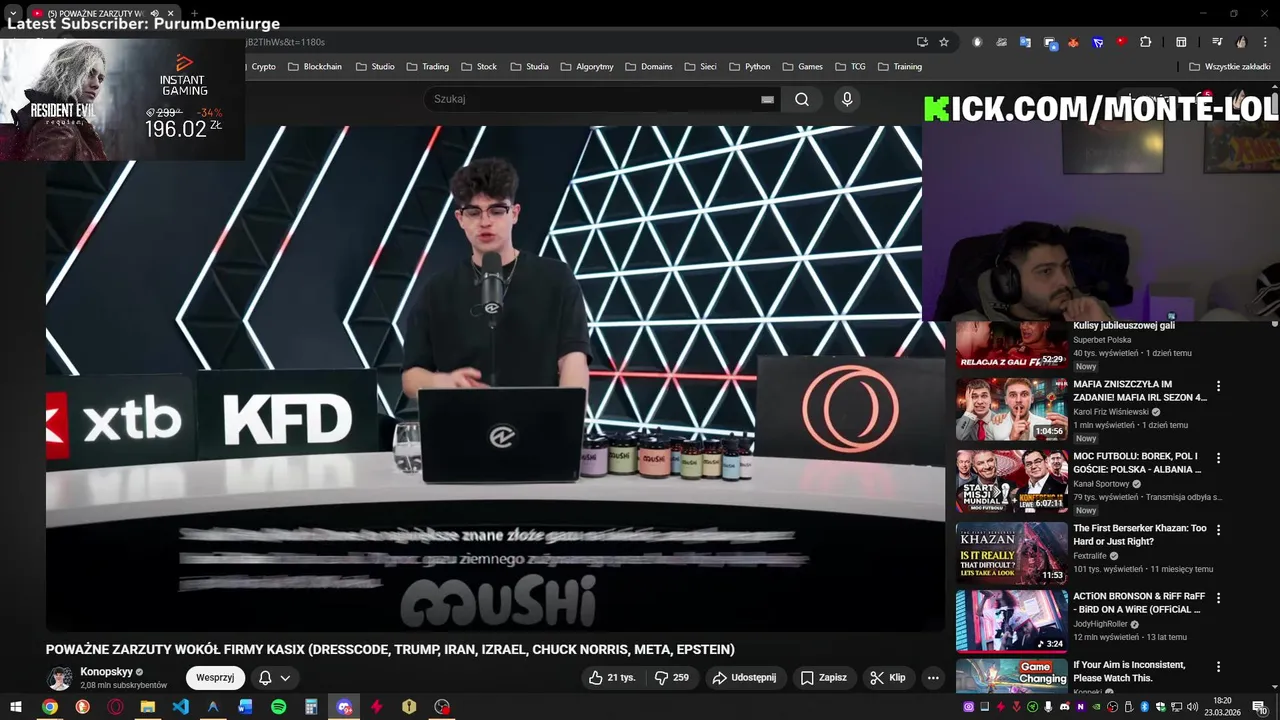The height and width of the screenshot is (720, 1280).
Task: Bookmark page with the star icon
Action: (x=944, y=42)
